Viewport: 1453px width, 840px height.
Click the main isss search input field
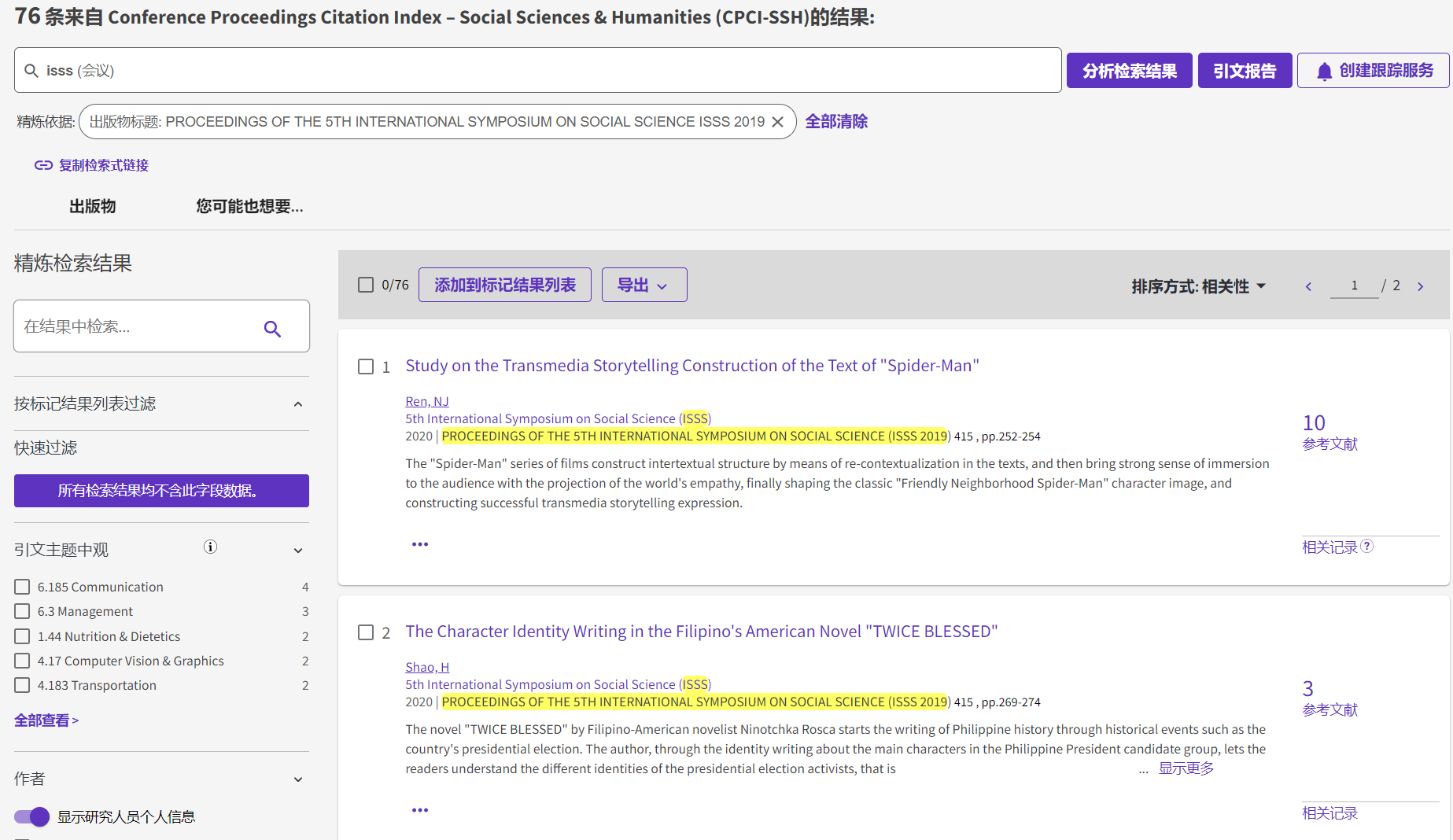pos(538,71)
